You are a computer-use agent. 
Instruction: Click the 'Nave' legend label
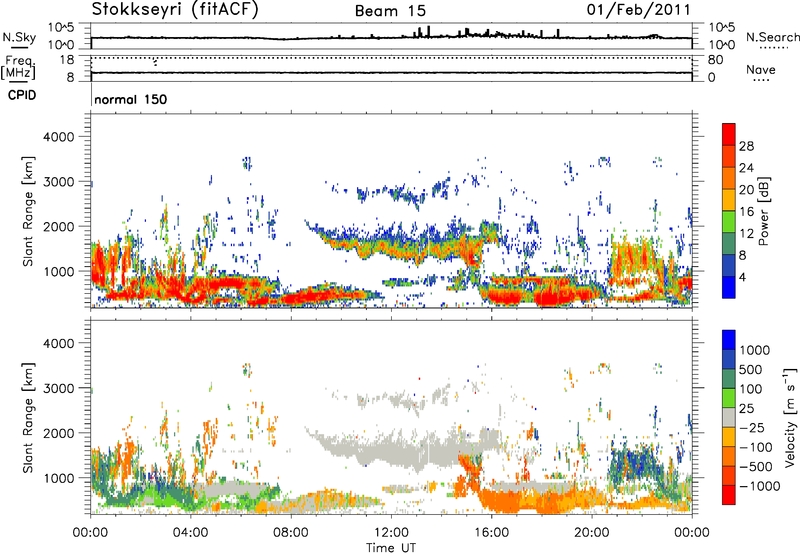point(760,69)
